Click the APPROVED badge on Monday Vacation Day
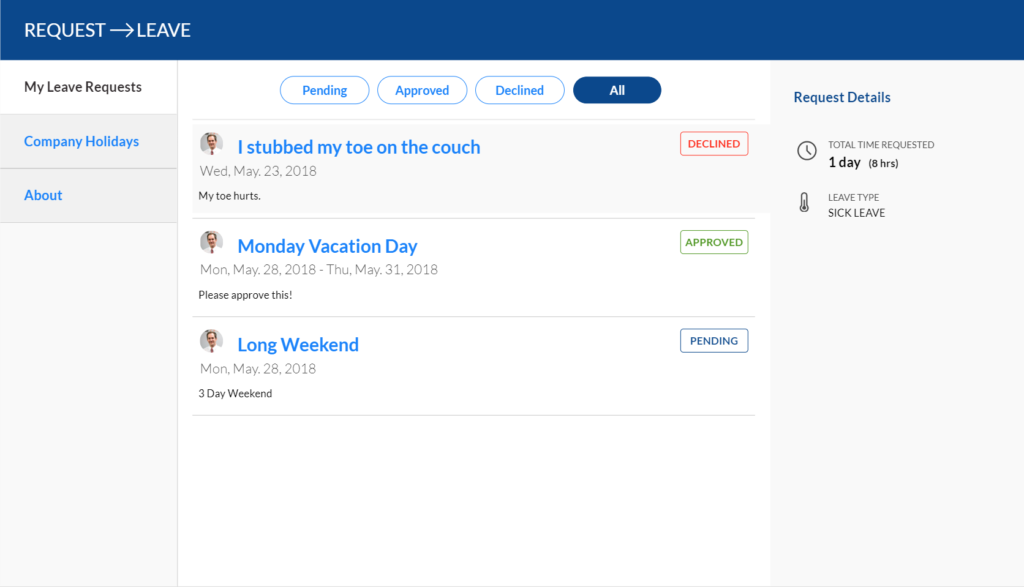This screenshot has width=1024, height=587. (x=713, y=241)
